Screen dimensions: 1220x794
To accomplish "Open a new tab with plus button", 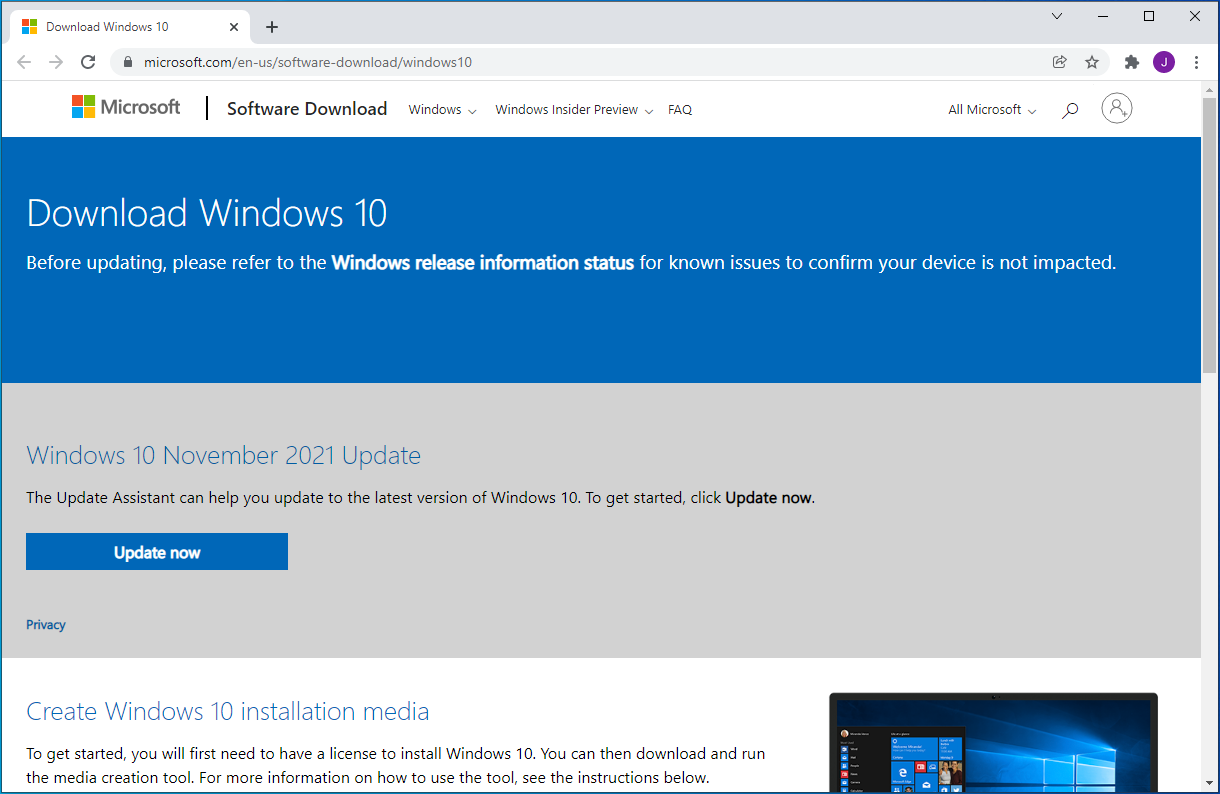I will [272, 27].
